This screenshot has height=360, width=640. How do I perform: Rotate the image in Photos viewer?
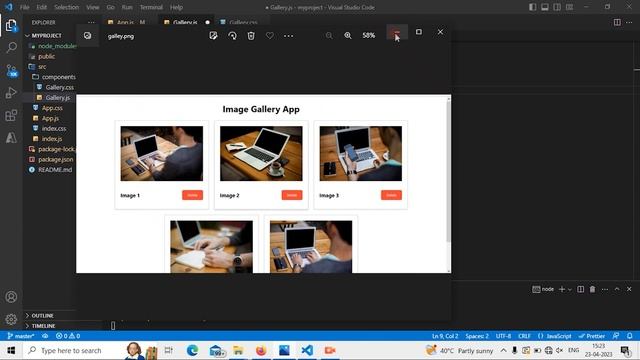tap(232, 36)
